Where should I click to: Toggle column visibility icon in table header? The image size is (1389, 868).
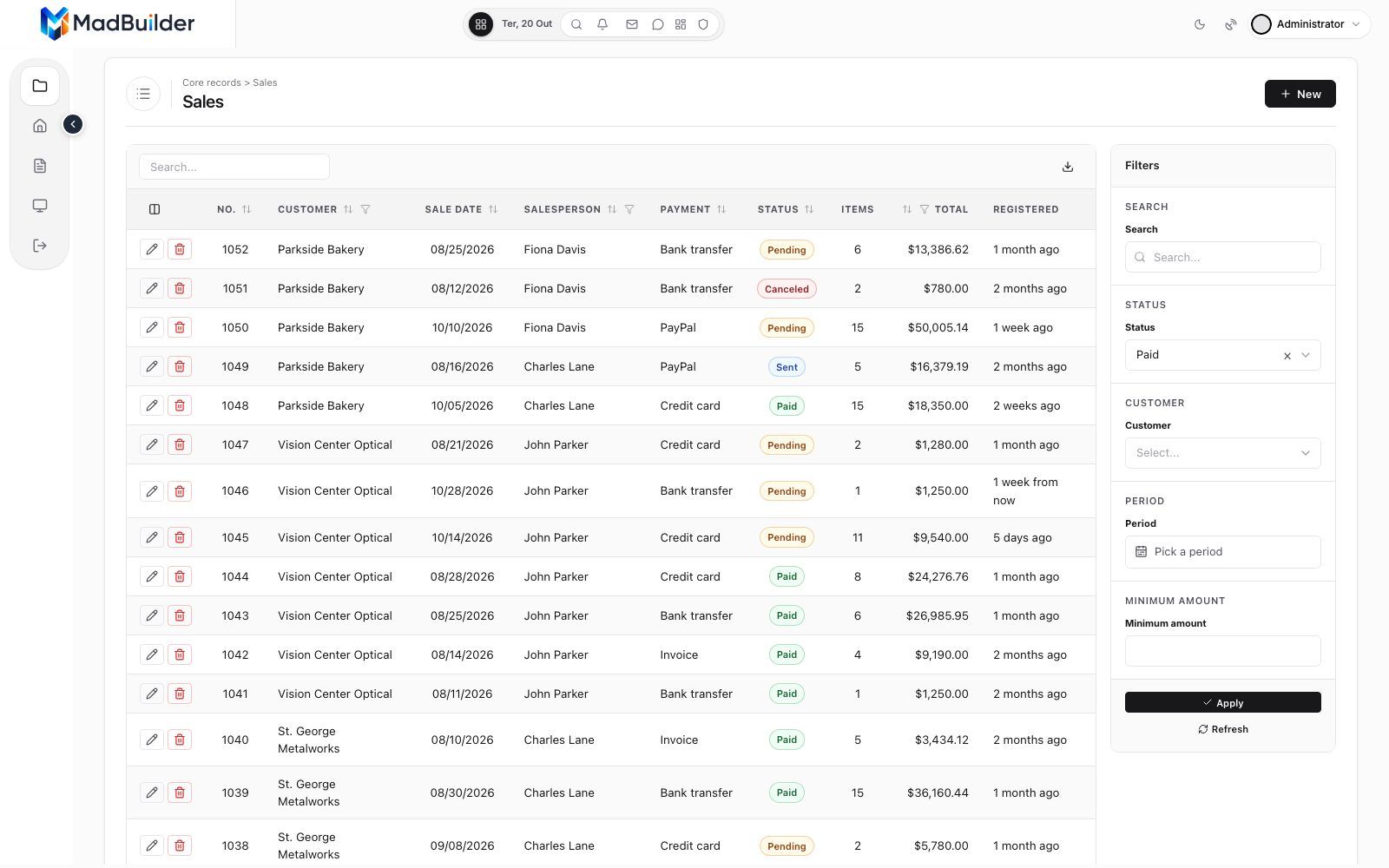[155, 209]
